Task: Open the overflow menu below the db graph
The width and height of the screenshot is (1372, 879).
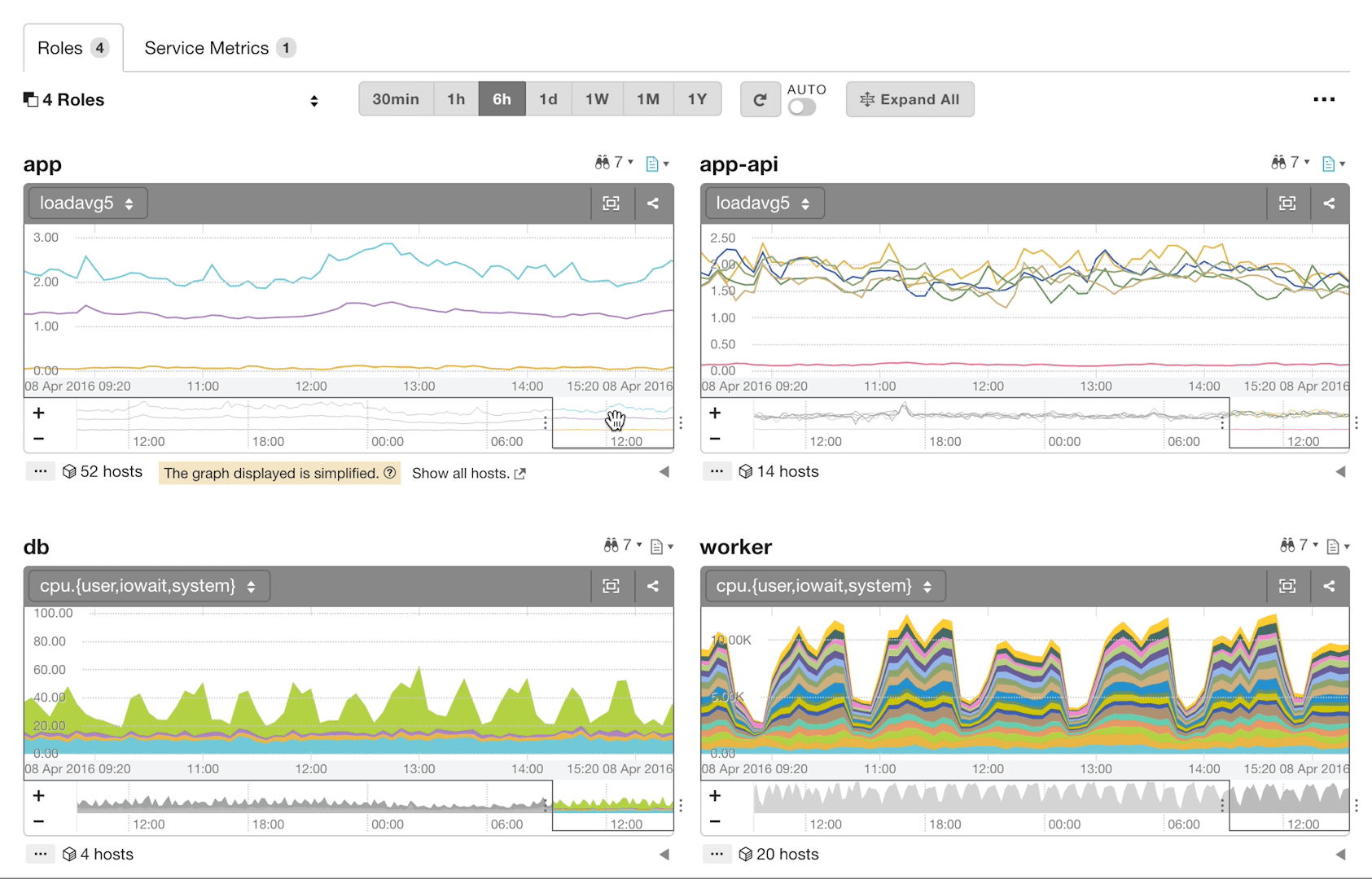Action: (40, 854)
